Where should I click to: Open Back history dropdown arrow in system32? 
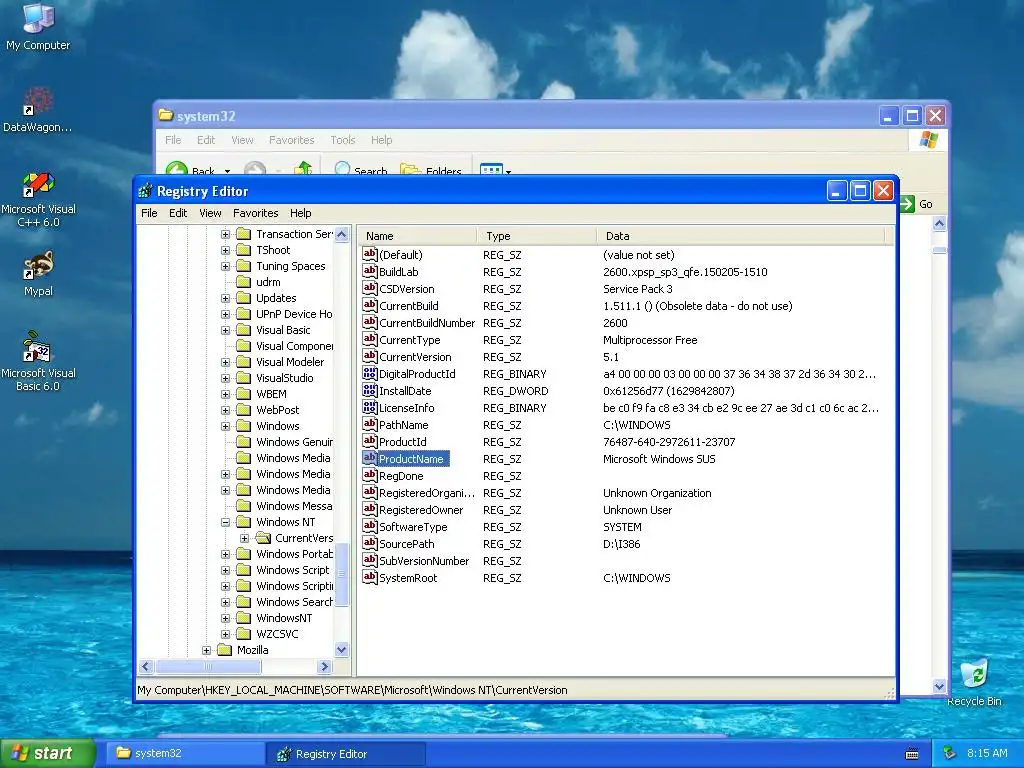click(227, 171)
